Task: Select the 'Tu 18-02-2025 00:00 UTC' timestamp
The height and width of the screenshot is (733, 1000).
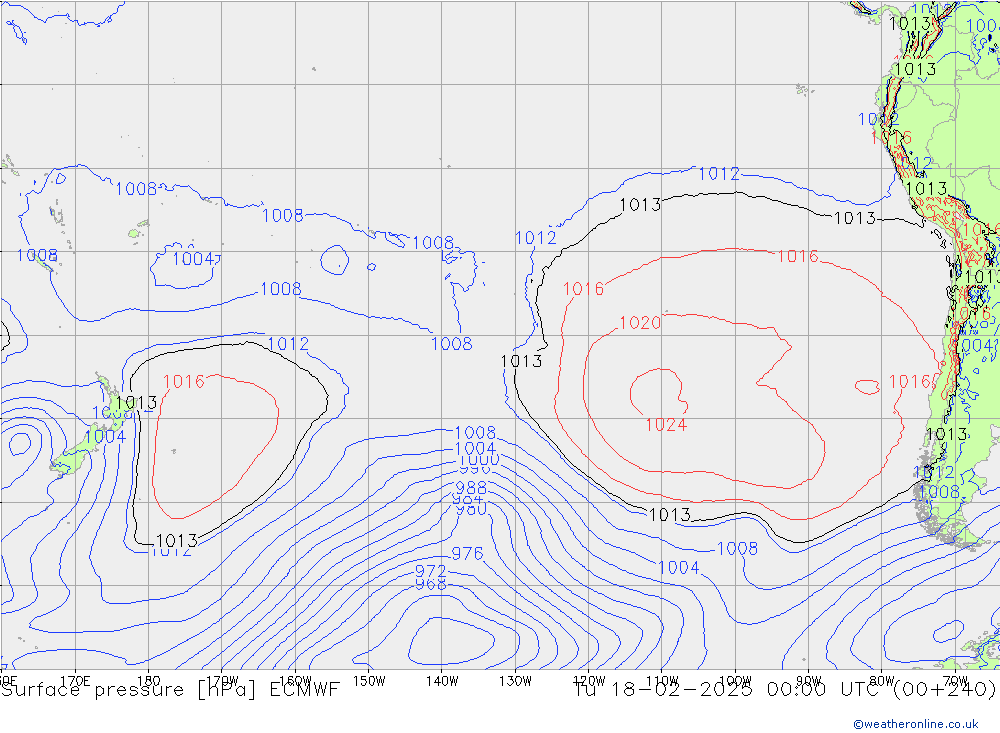Action: (729, 690)
